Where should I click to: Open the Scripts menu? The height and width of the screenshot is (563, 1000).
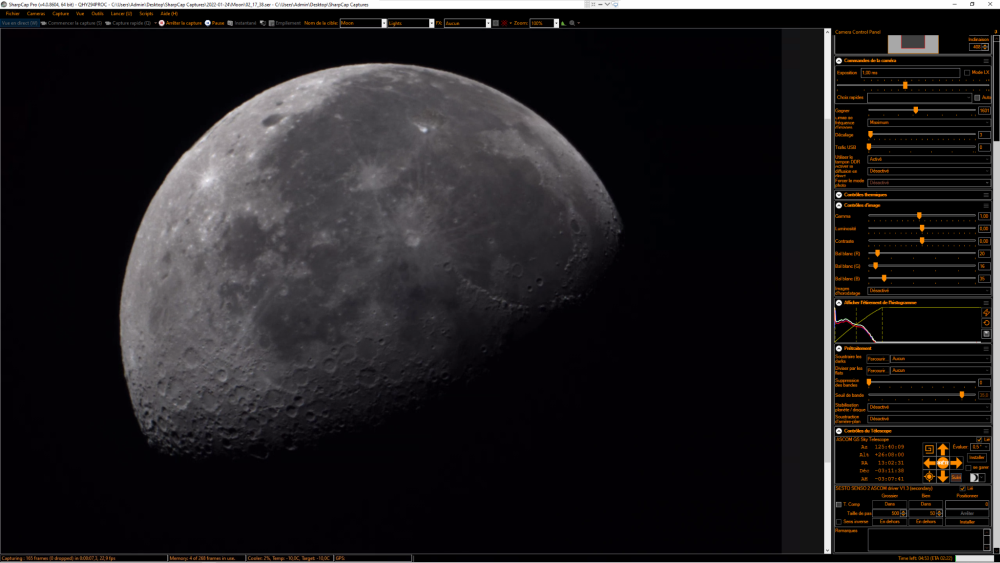tap(146, 14)
